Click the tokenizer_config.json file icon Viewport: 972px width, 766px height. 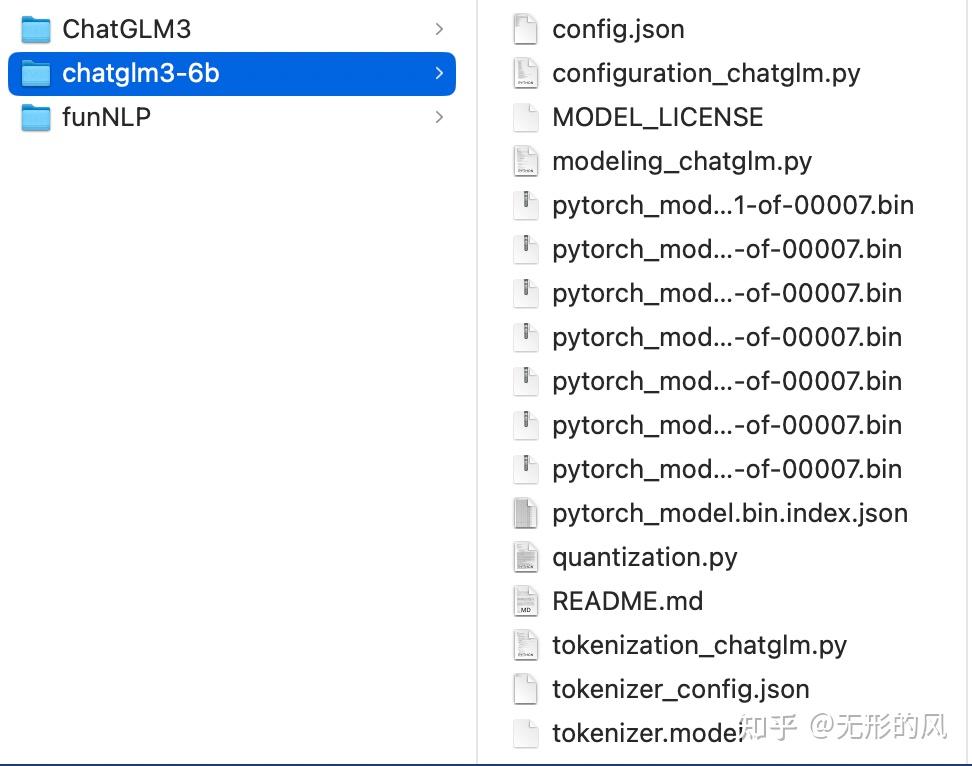click(x=525, y=690)
